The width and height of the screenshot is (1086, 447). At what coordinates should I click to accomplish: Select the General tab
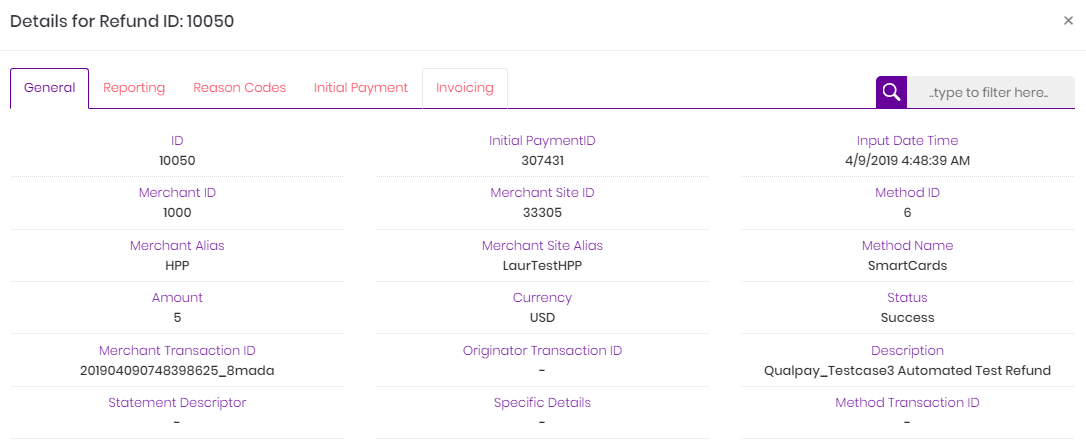(x=49, y=88)
